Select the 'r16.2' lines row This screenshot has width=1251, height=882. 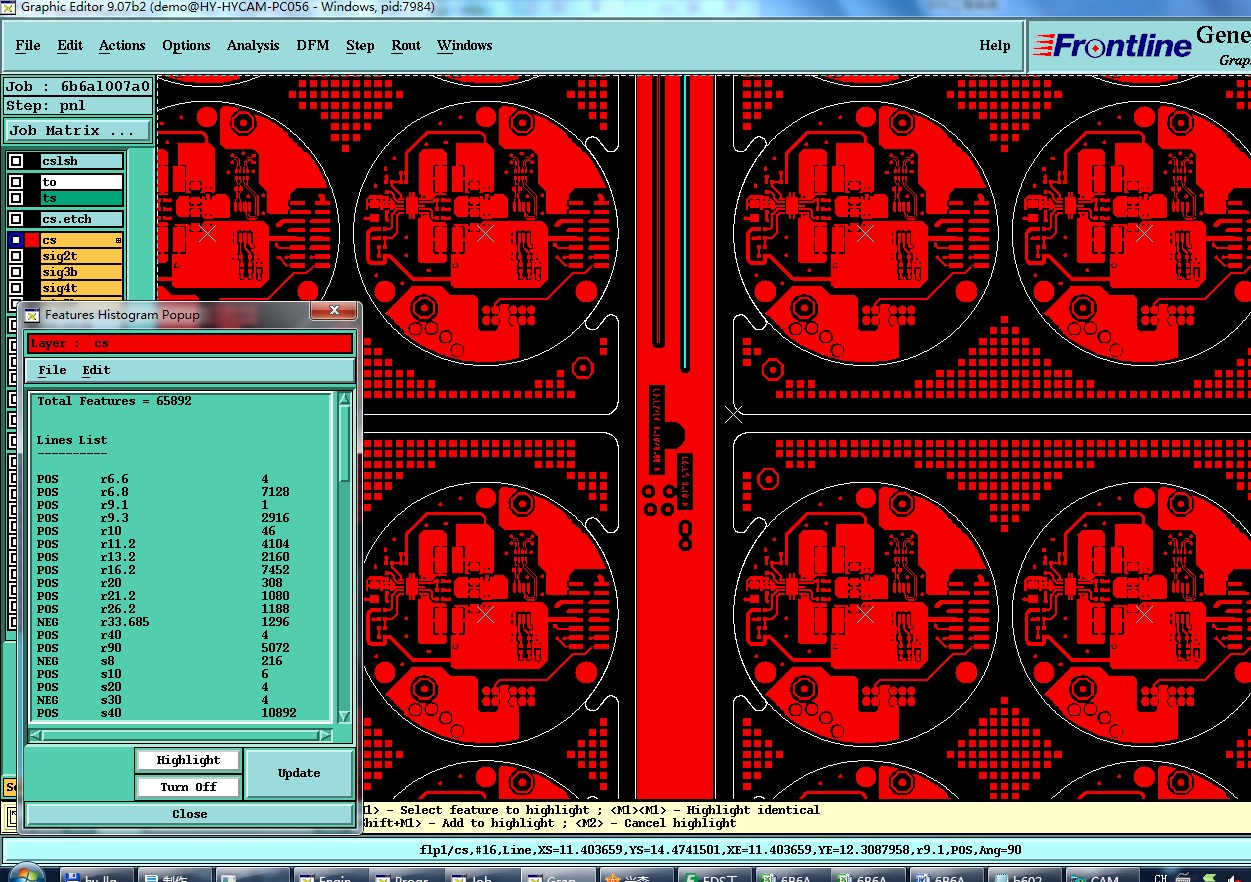(165, 570)
